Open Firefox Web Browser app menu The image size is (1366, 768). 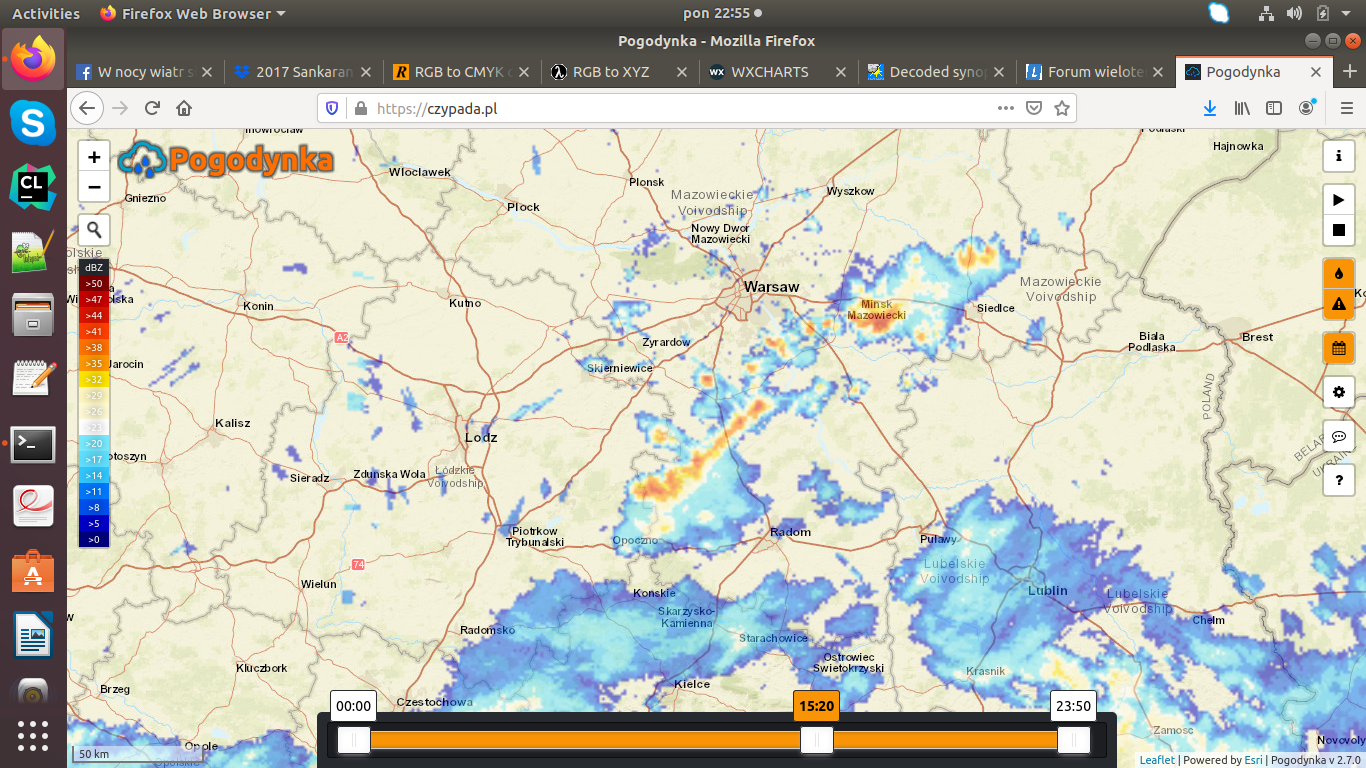[192, 13]
